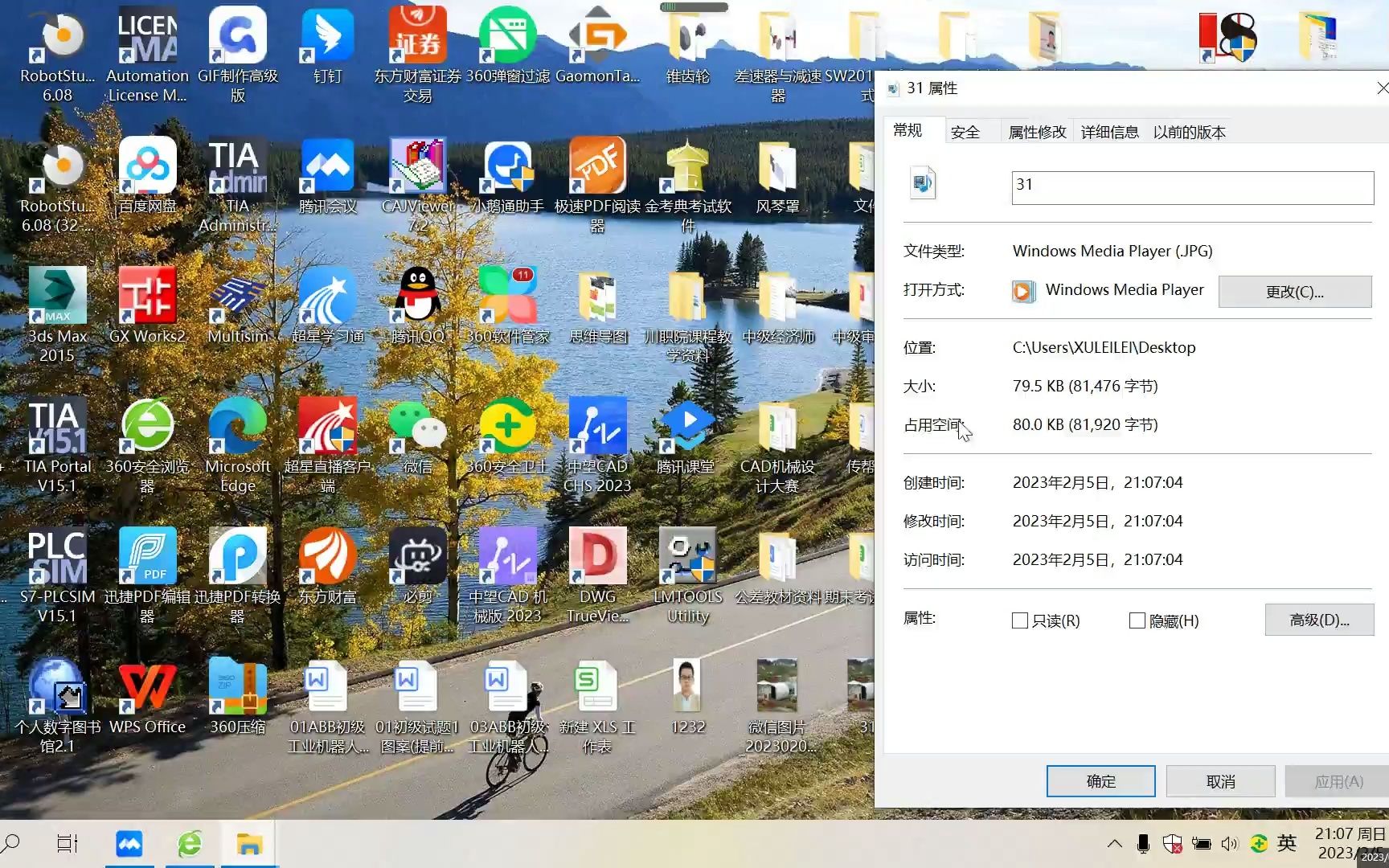Click location path C:\Users\XULEILEI\Desktop

[1104, 347]
